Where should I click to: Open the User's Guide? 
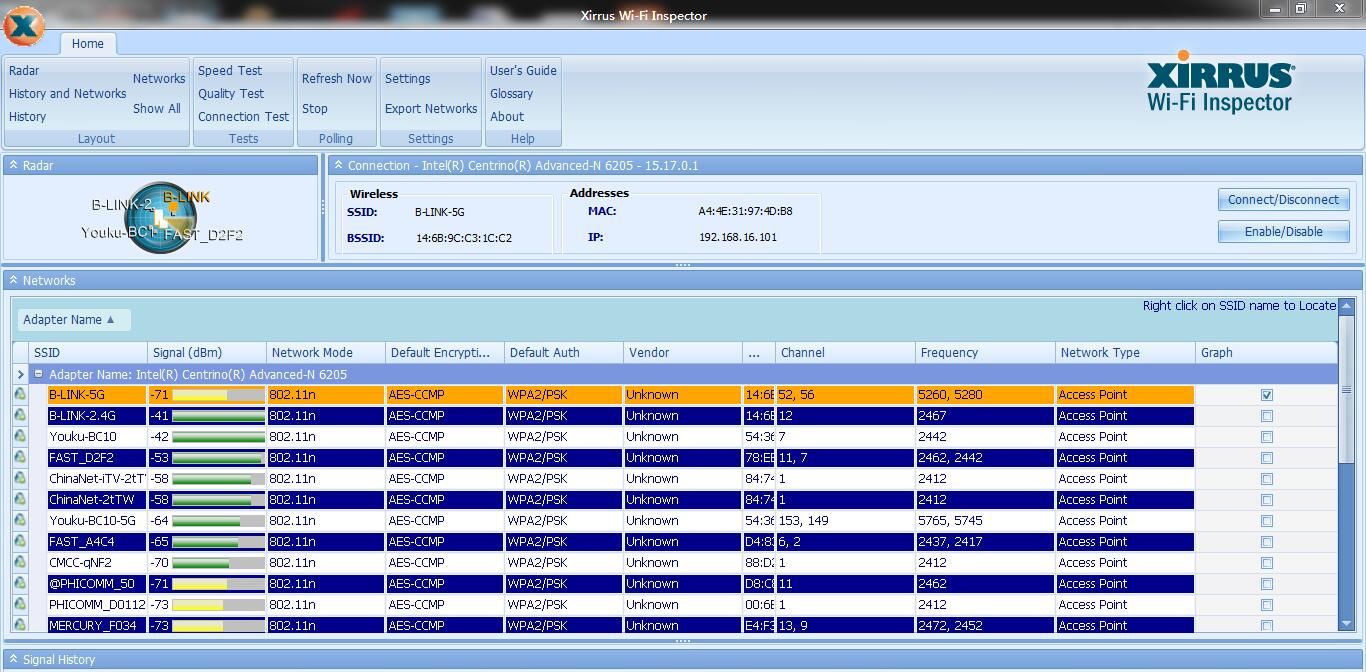tap(523, 71)
